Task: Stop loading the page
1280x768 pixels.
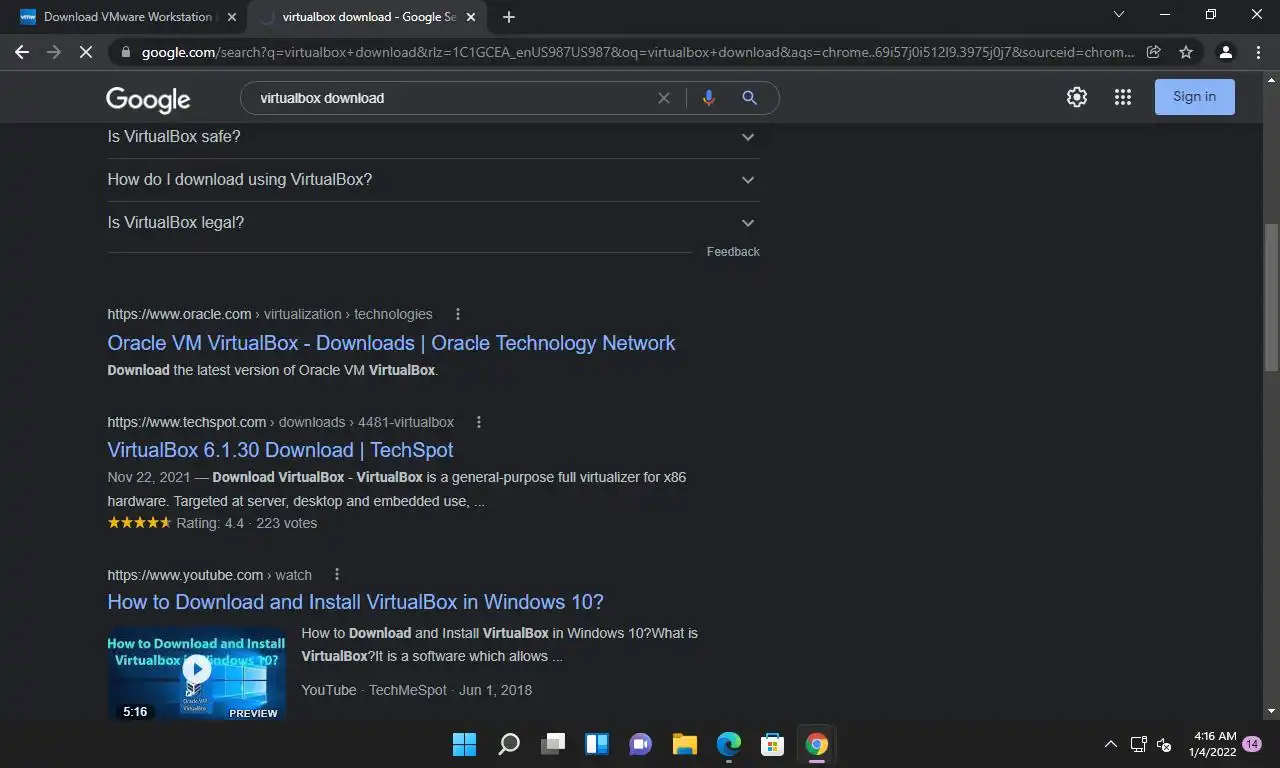Action: [86, 52]
